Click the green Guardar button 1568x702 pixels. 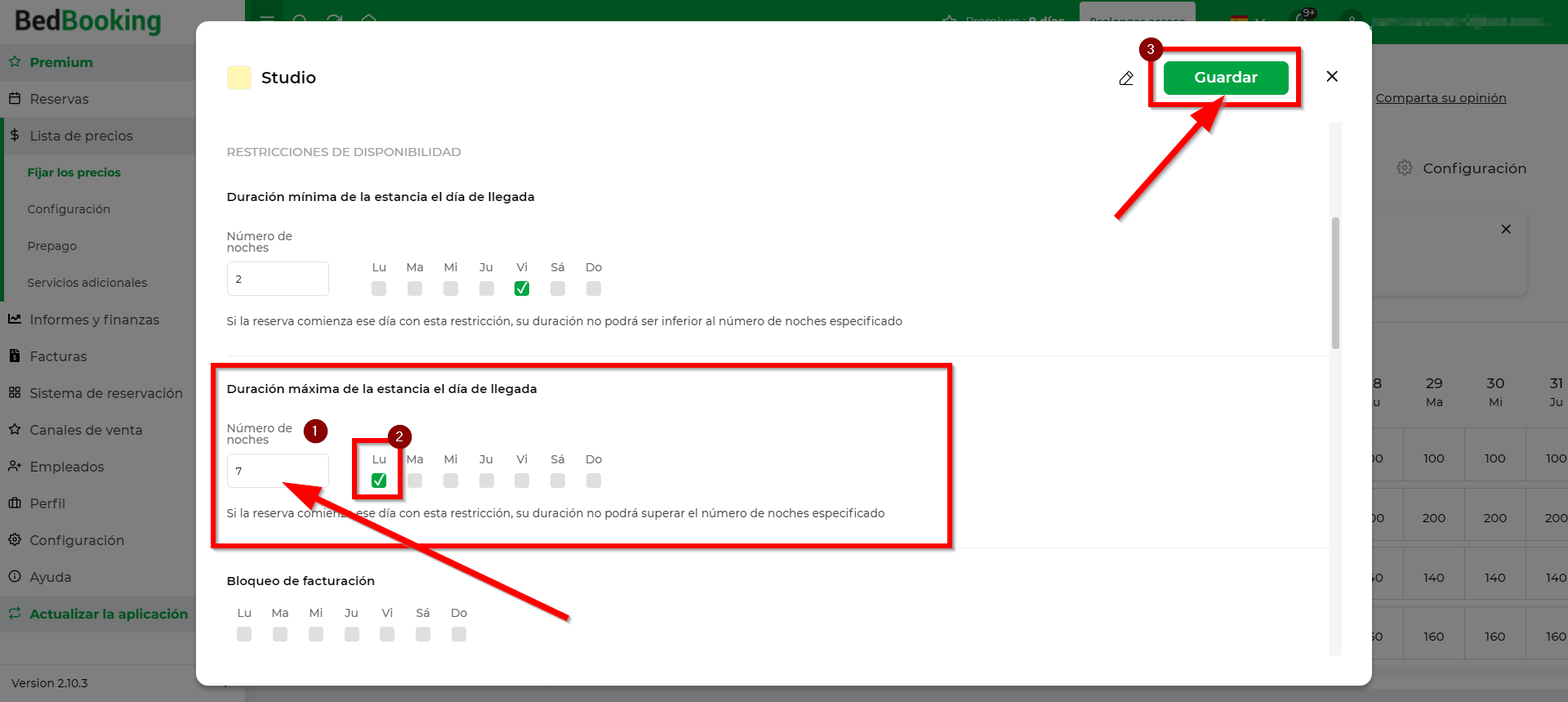click(x=1226, y=78)
